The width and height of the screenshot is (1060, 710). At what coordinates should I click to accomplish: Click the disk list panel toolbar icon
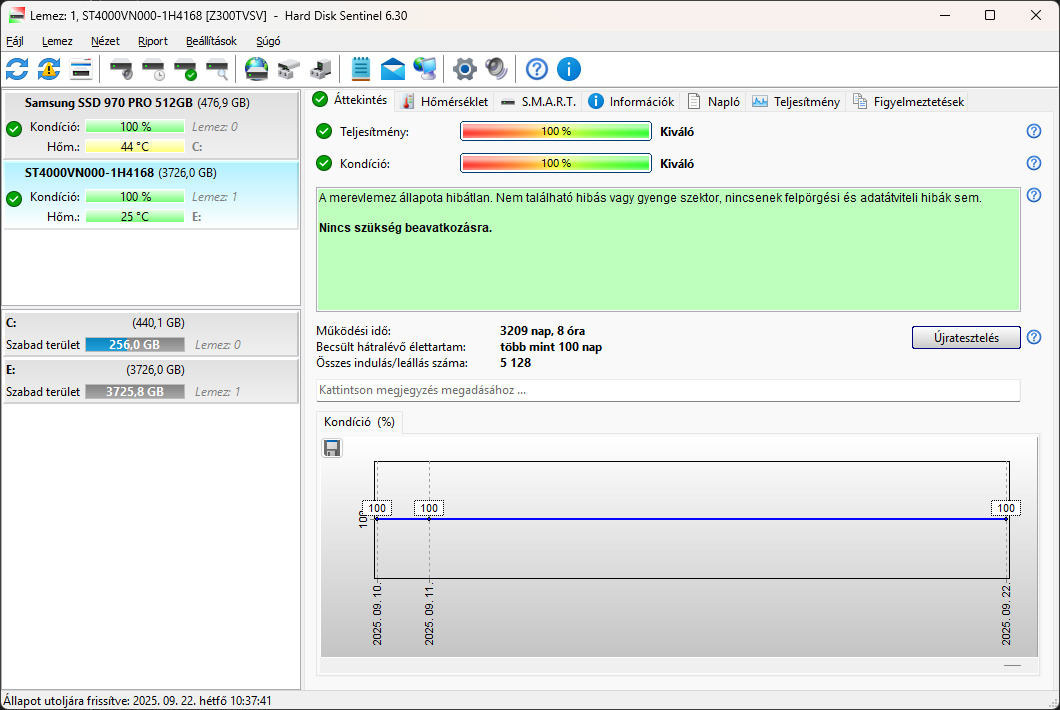click(x=80, y=69)
